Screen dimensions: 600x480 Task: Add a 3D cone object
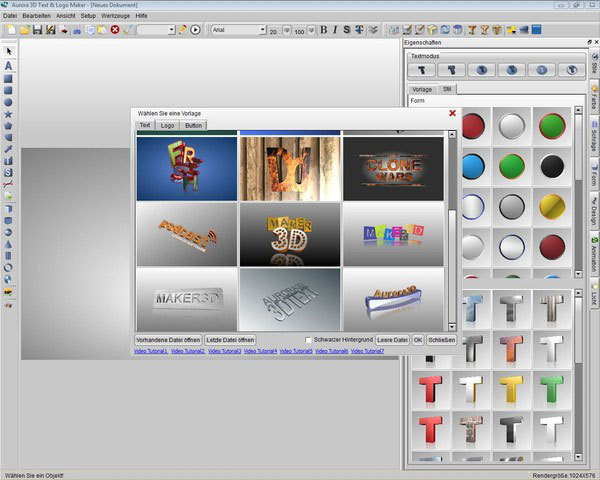pos(8,244)
